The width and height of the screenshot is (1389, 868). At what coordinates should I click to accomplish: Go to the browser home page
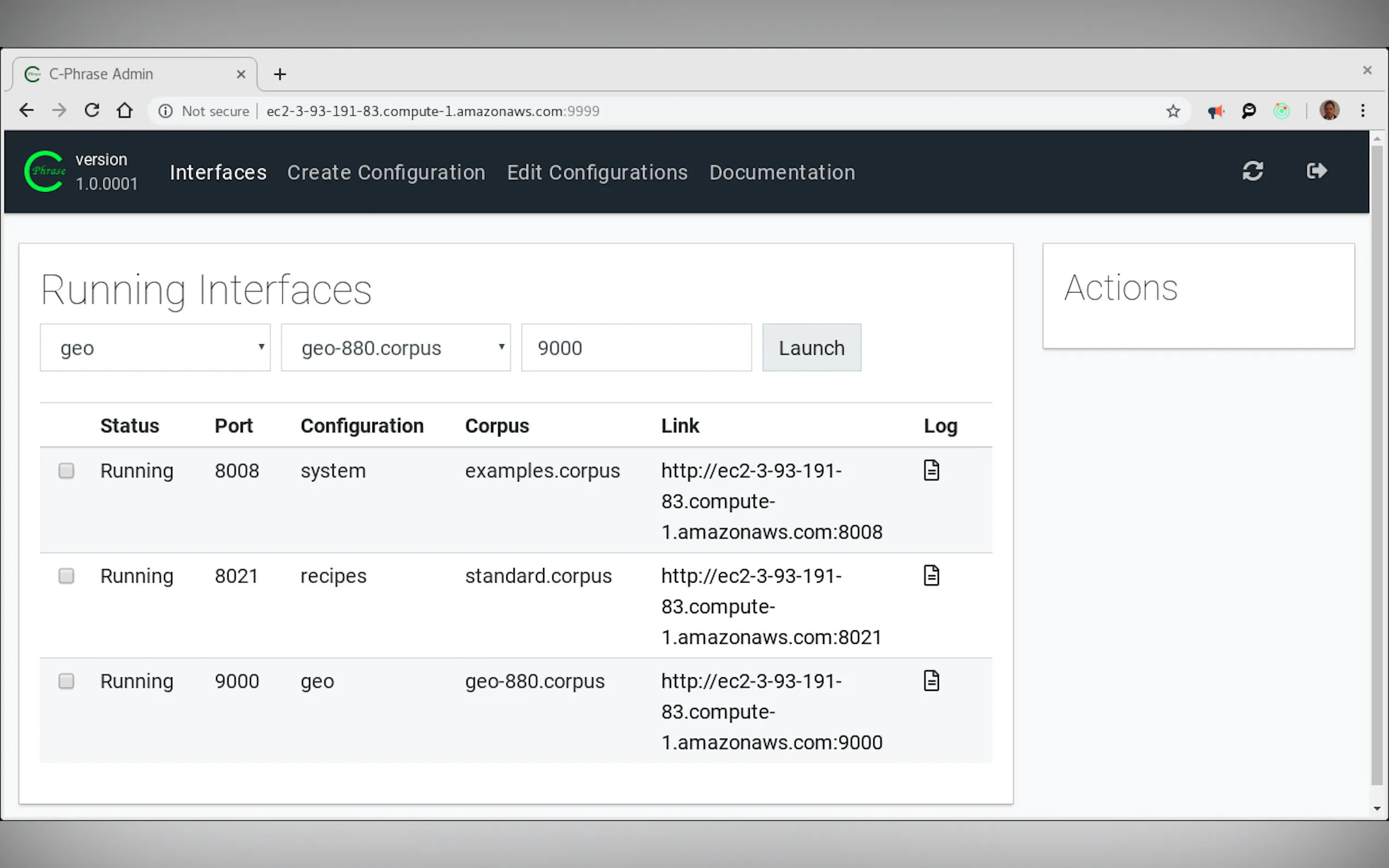click(x=125, y=110)
